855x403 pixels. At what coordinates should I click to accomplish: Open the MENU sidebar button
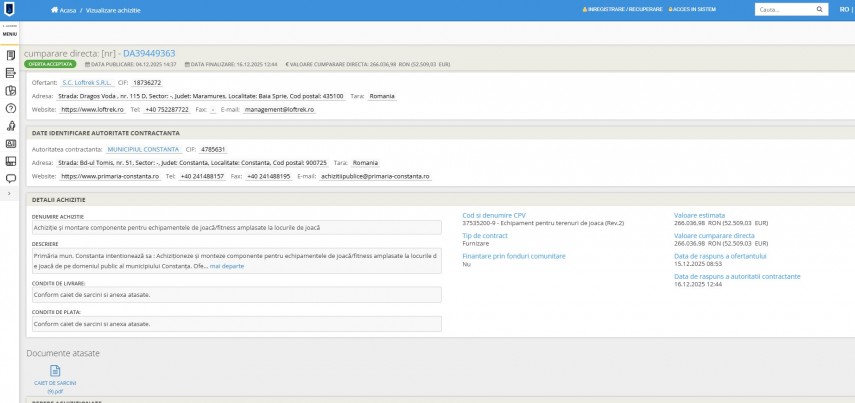point(10,34)
